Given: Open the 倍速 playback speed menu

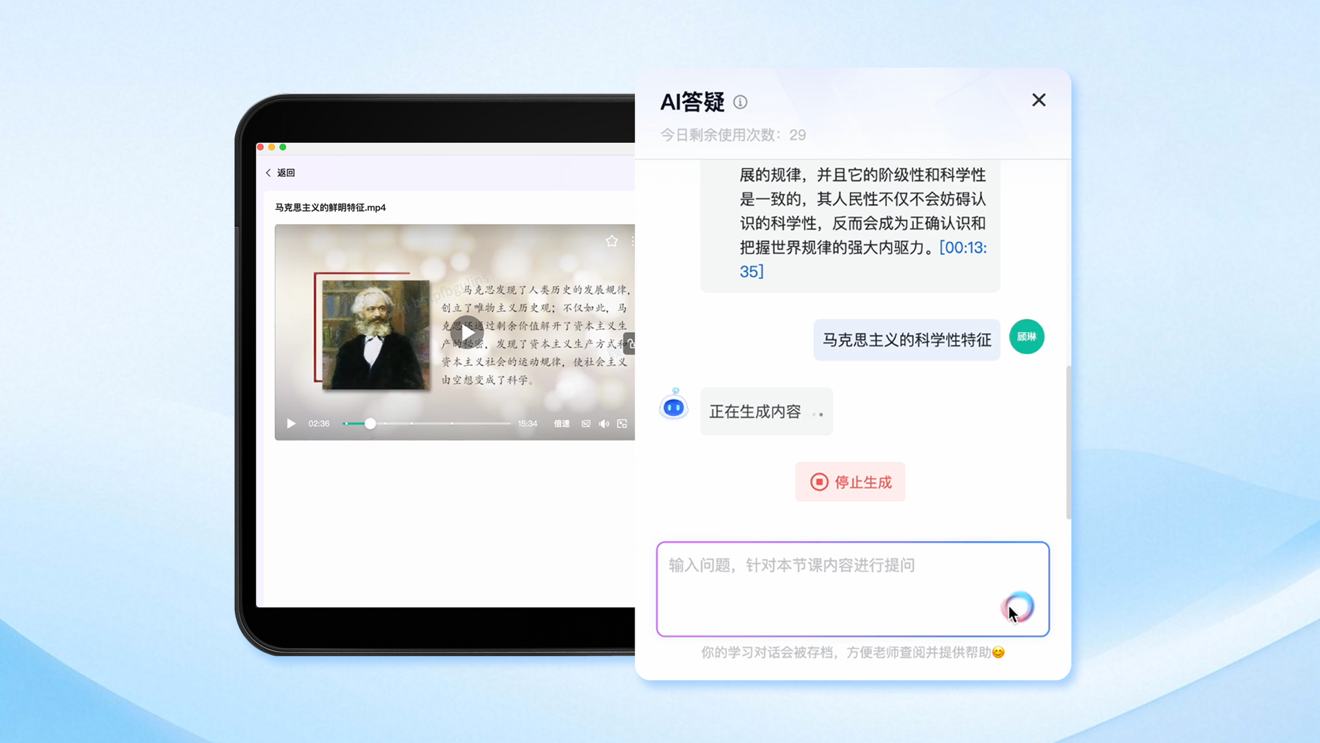Looking at the screenshot, I should [562, 424].
